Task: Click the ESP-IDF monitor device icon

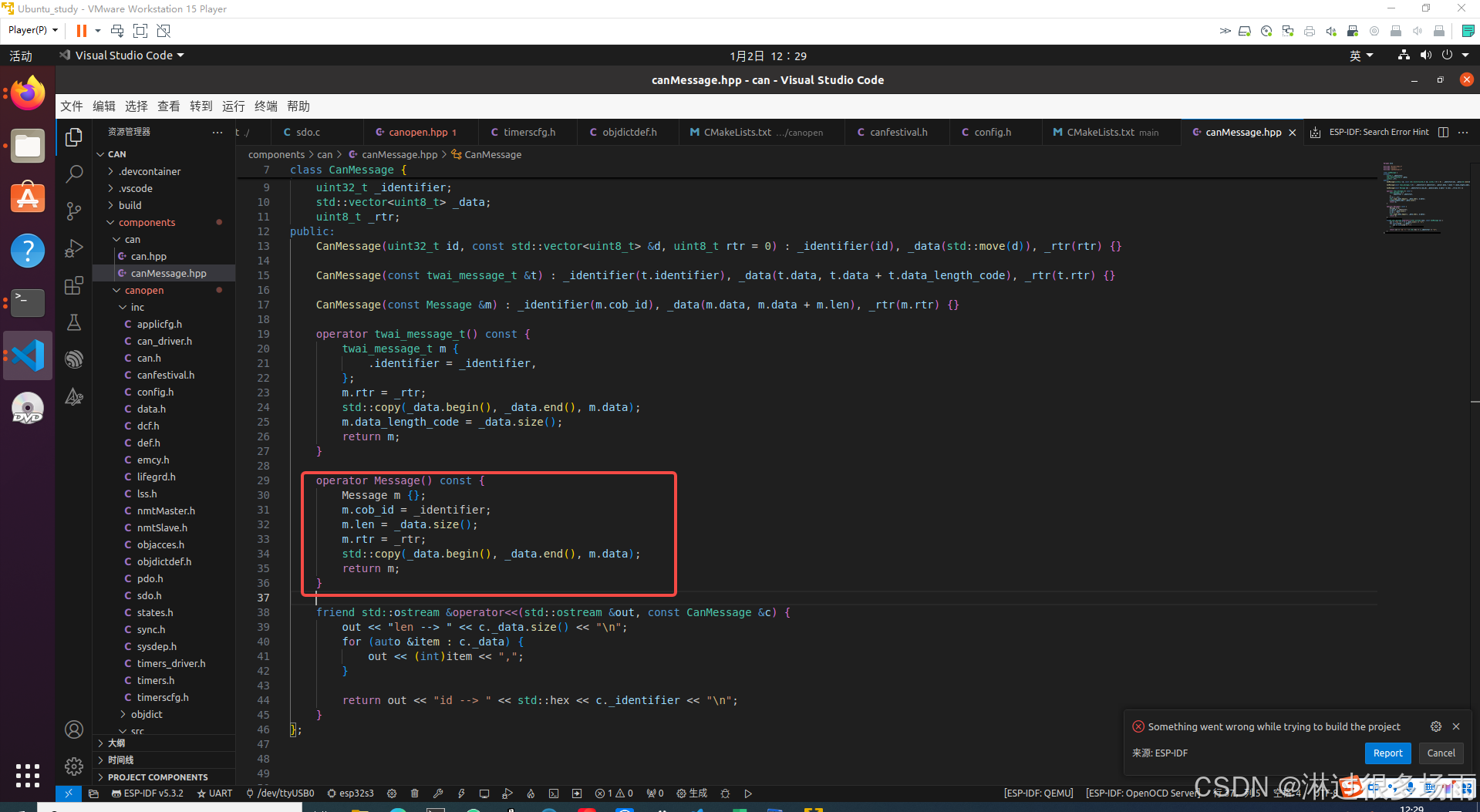Action: 484,793
